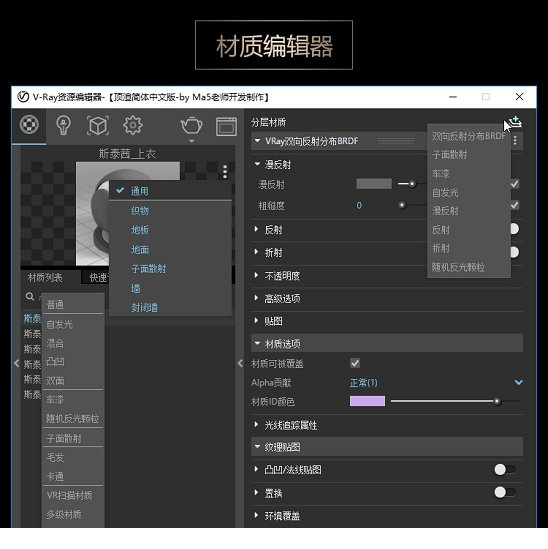Choose 车漆 in material type menu
548x549 pixels.
coord(55,399)
